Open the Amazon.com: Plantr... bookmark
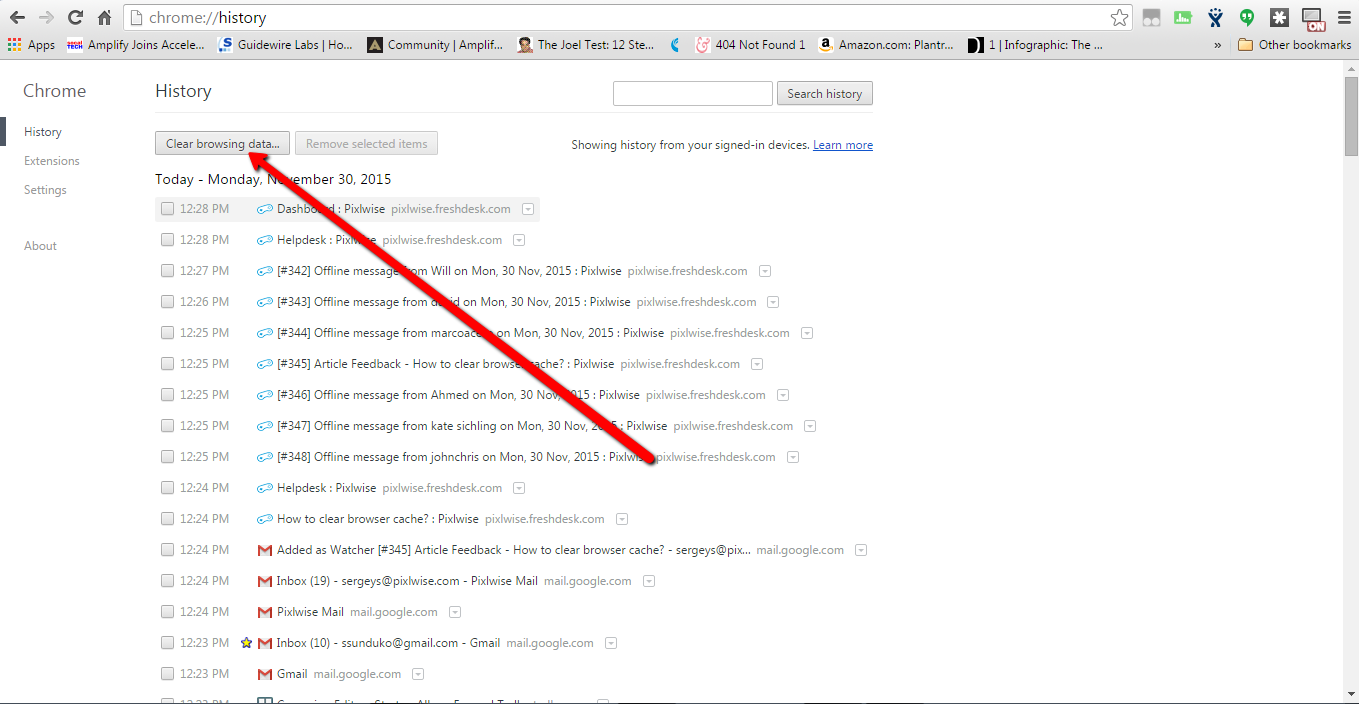The height and width of the screenshot is (704, 1359). pos(886,45)
